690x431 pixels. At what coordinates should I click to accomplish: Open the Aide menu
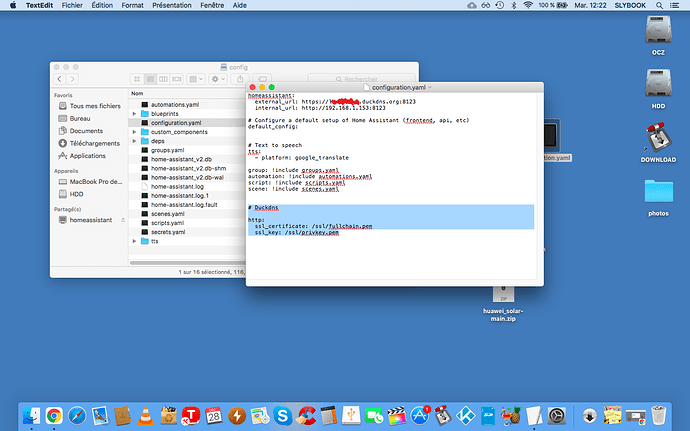tap(239, 5)
